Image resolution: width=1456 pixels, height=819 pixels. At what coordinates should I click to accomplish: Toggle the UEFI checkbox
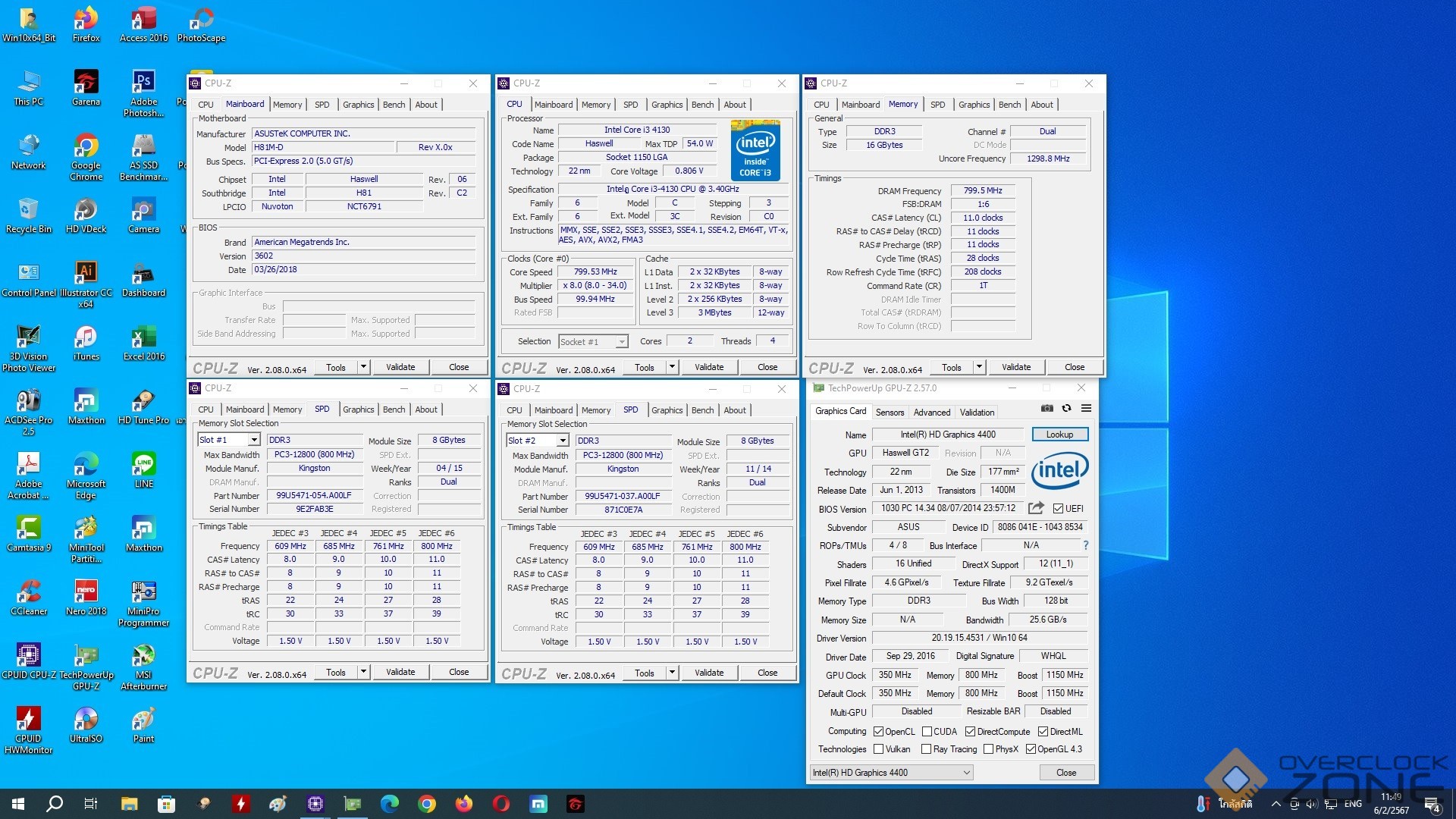pos(1058,509)
